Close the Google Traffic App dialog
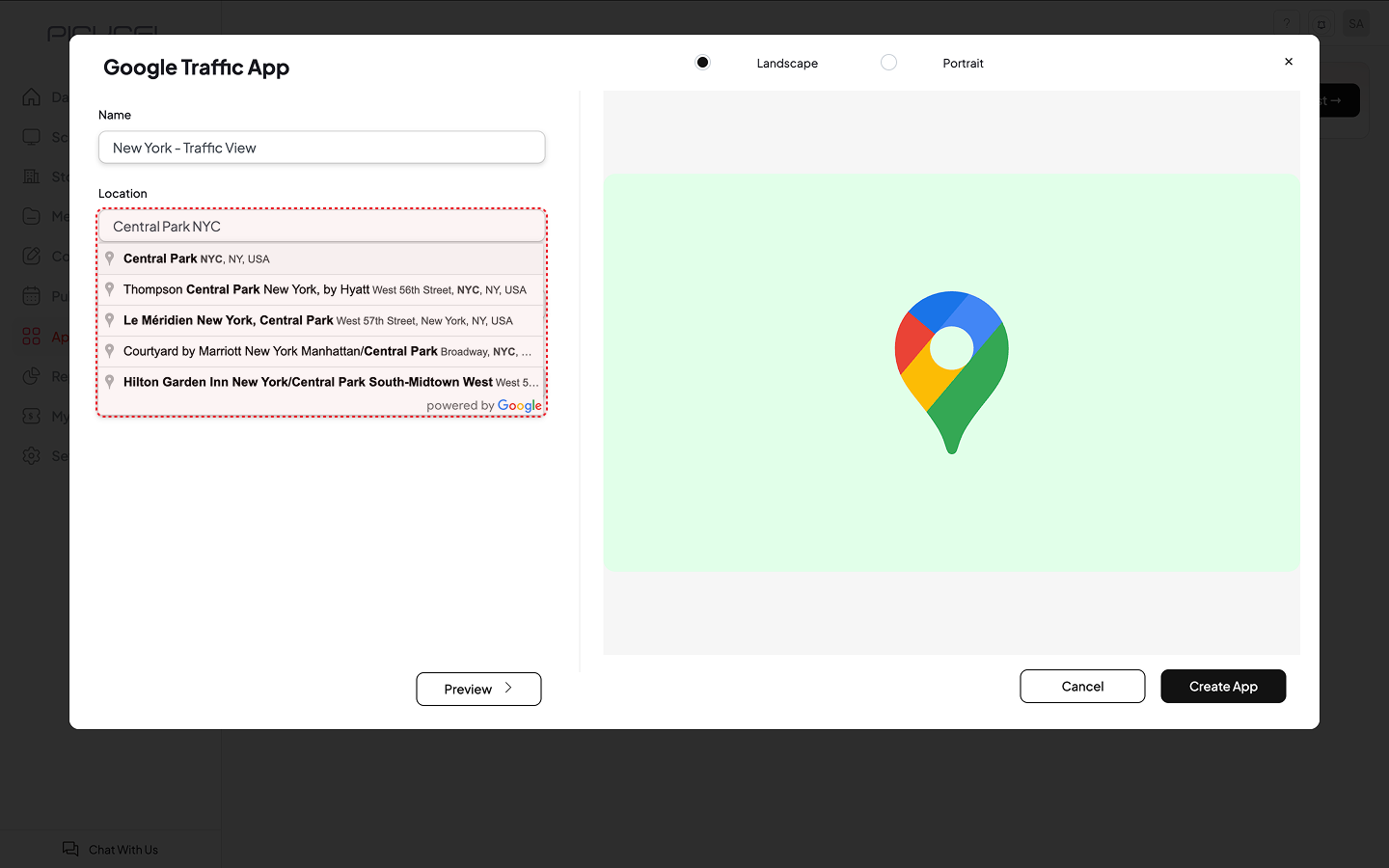Viewport: 1389px width, 868px height. click(x=1288, y=62)
